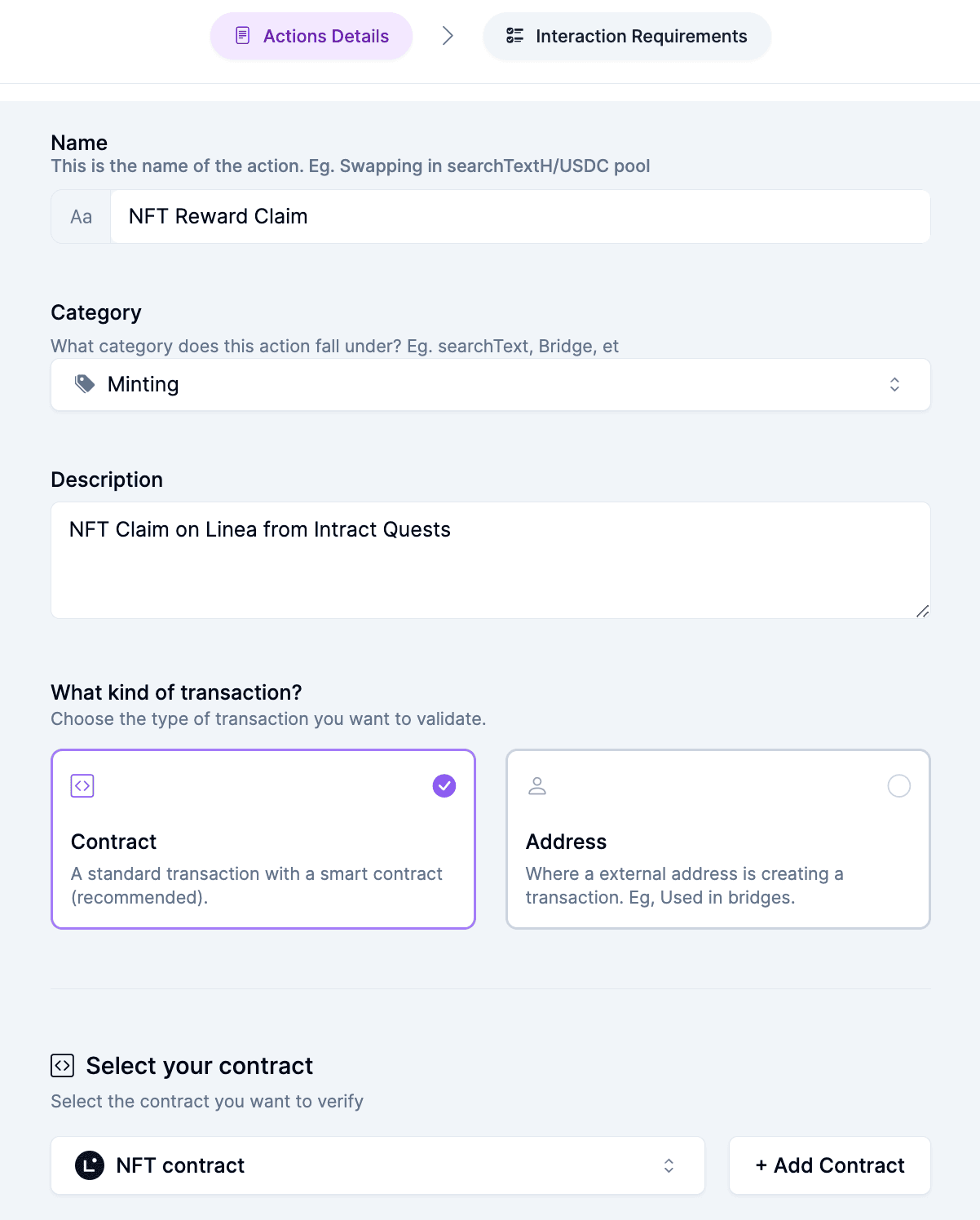Image resolution: width=980 pixels, height=1220 pixels.
Task: Click the Linea logo beside NFT contract
Action: coord(90,1165)
